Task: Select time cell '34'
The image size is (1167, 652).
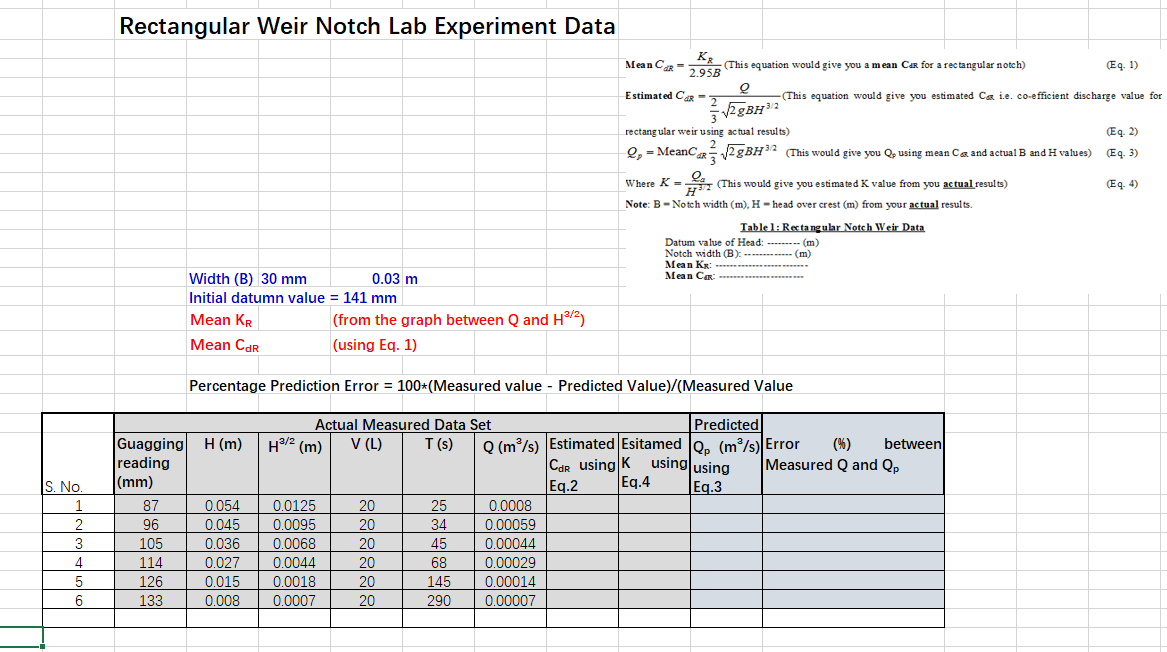Action: [x=438, y=525]
